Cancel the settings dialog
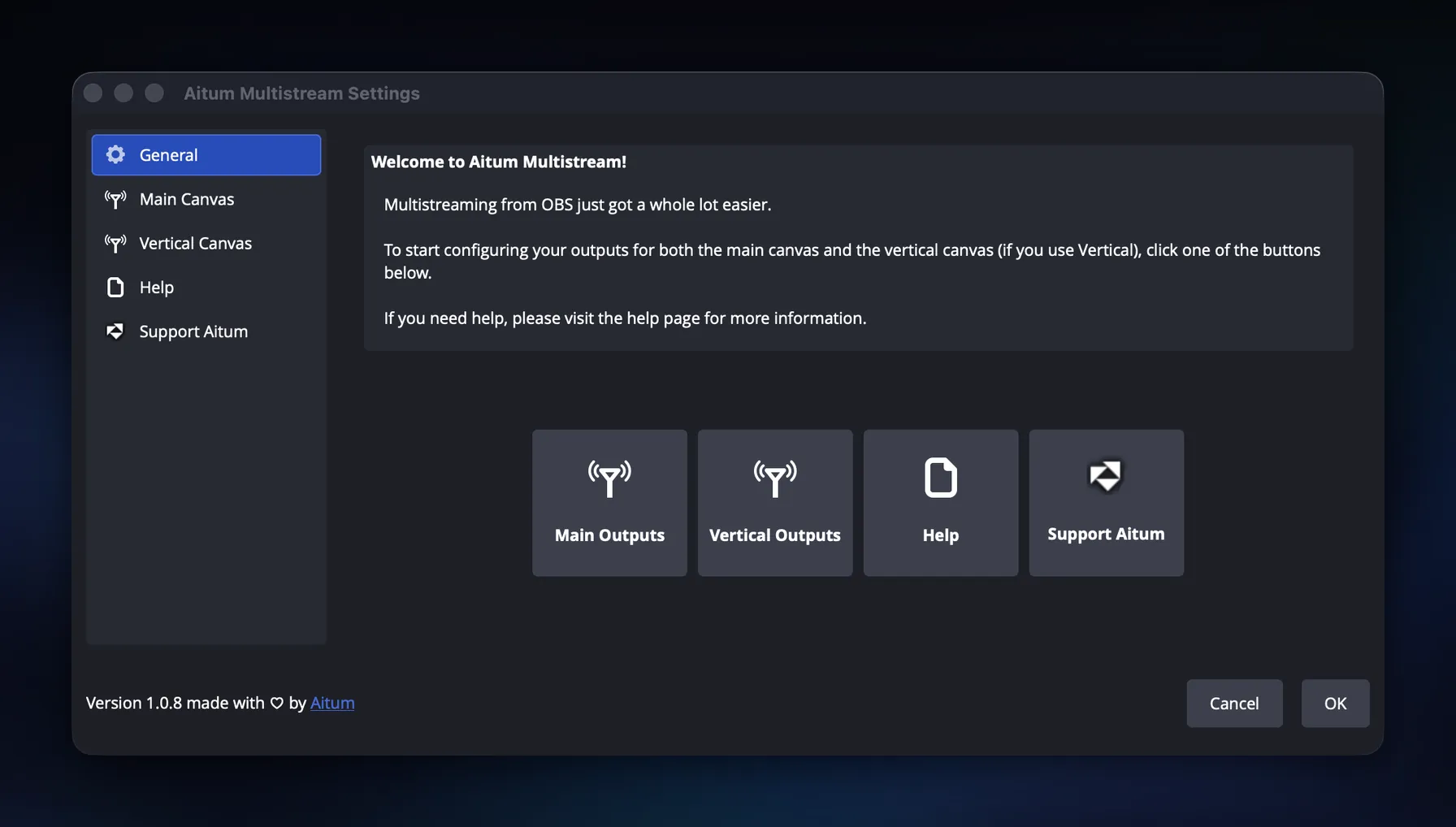This screenshot has width=1456, height=827. [x=1234, y=704]
